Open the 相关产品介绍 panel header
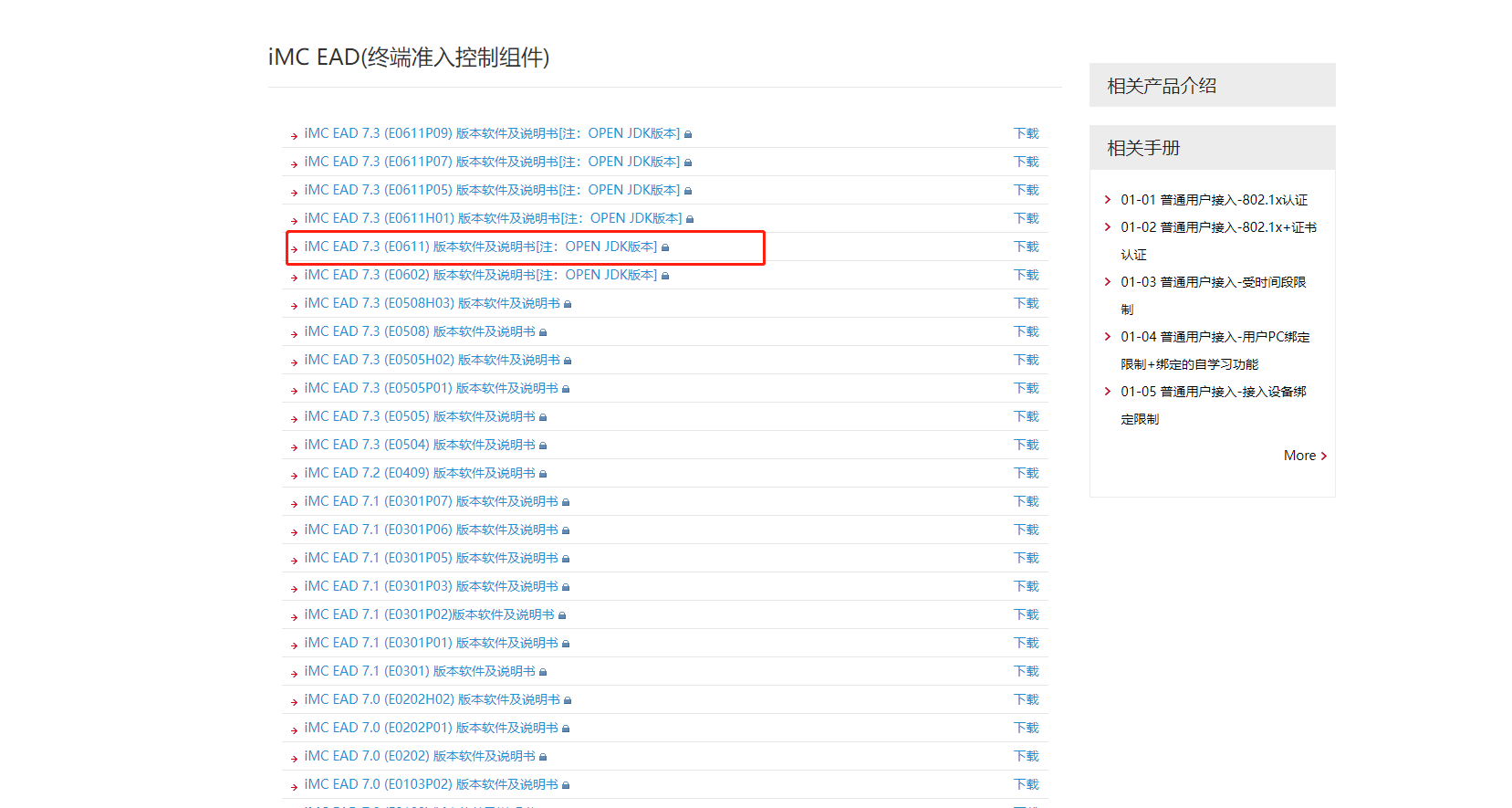 [1213, 85]
